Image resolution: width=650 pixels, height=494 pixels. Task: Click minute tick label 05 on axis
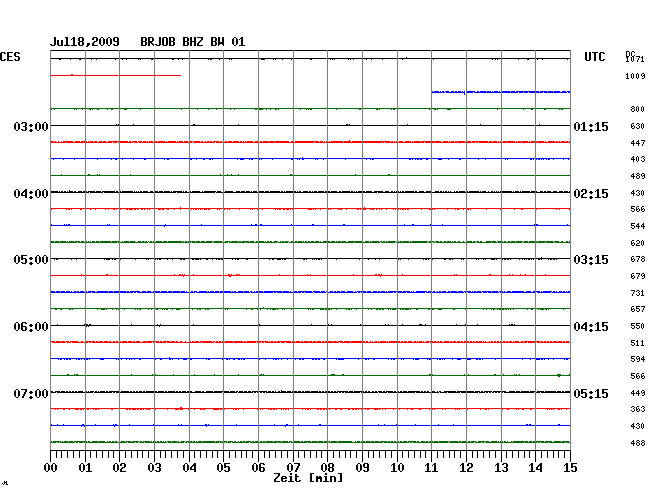tap(223, 467)
